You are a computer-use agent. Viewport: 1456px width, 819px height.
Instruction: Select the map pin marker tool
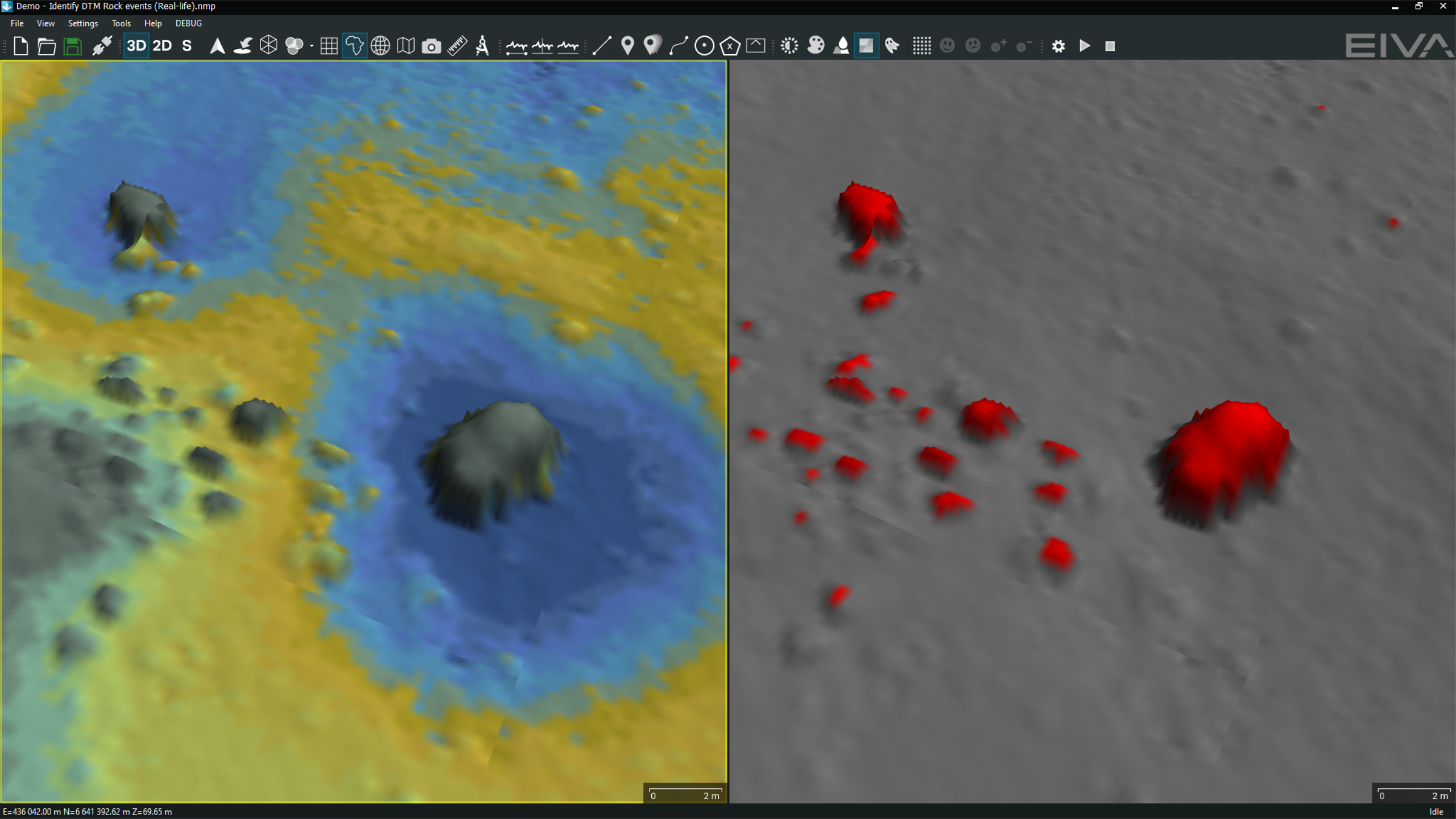[627, 46]
